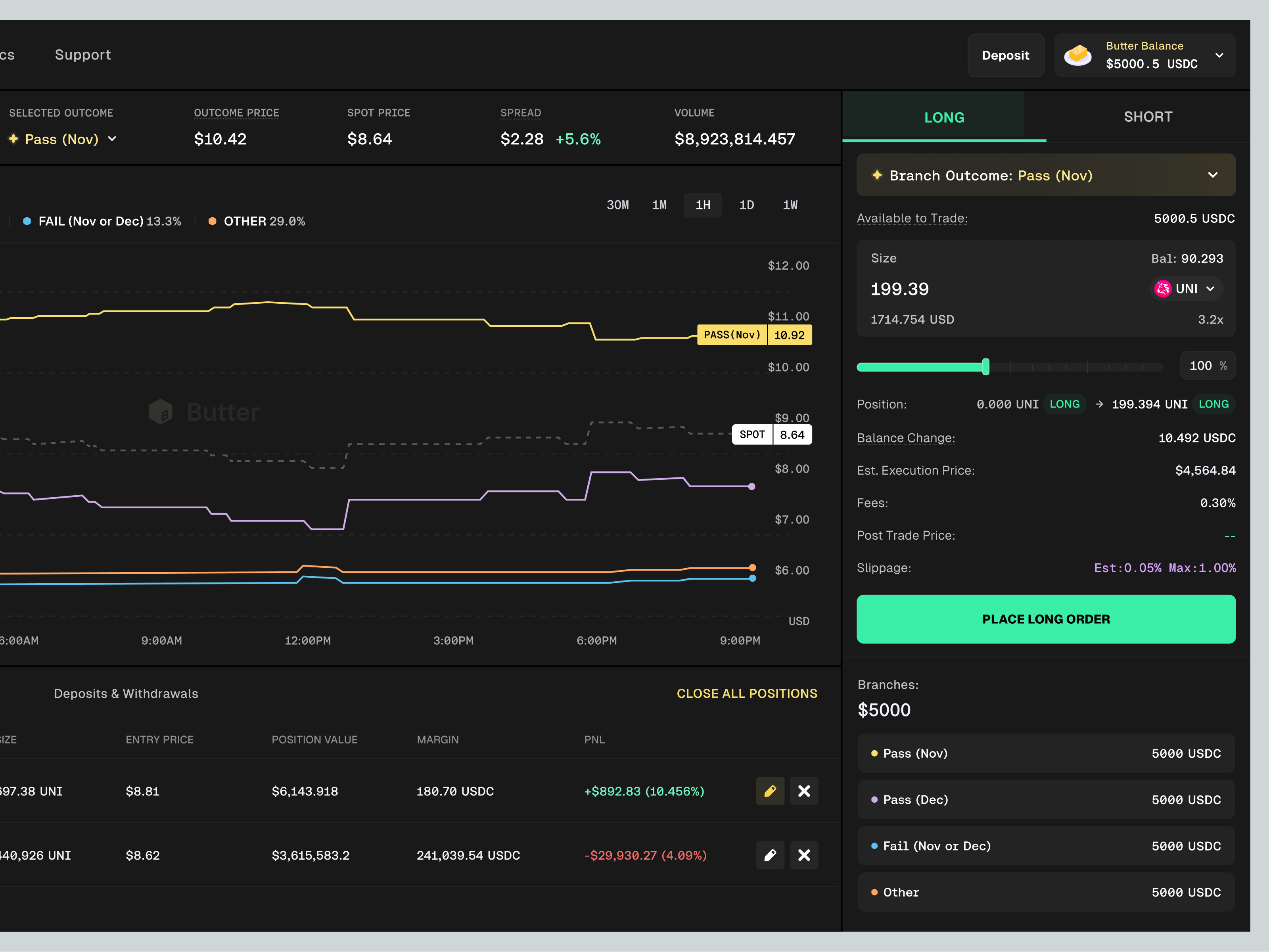The image size is (1269, 952).
Task: Click the orange OTHER legend dot
Action: click(212, 221)
